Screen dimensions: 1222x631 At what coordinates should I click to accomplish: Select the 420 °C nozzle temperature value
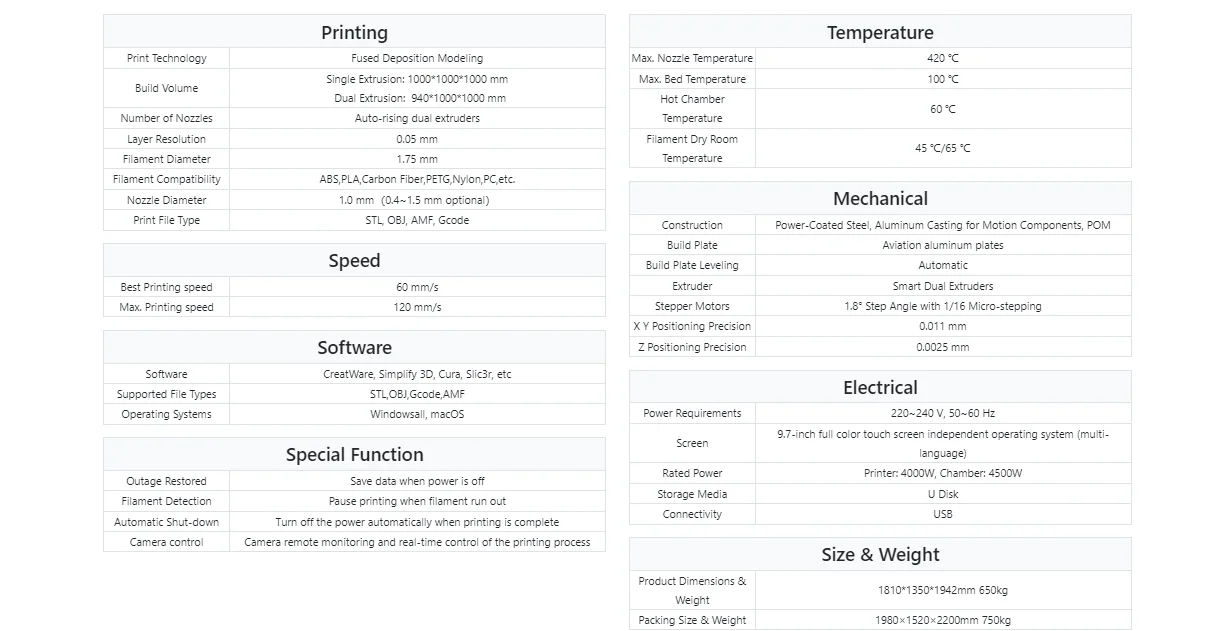pos(943,58)
